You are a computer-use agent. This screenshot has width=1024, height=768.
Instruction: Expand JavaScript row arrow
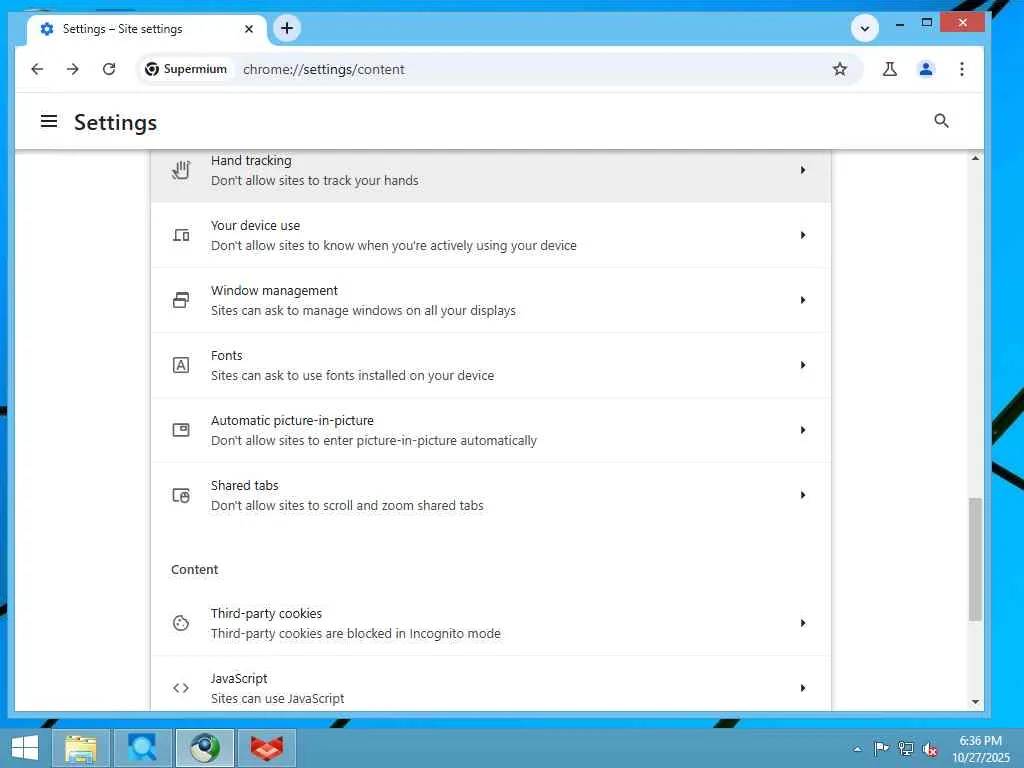(x=803, y=688)
